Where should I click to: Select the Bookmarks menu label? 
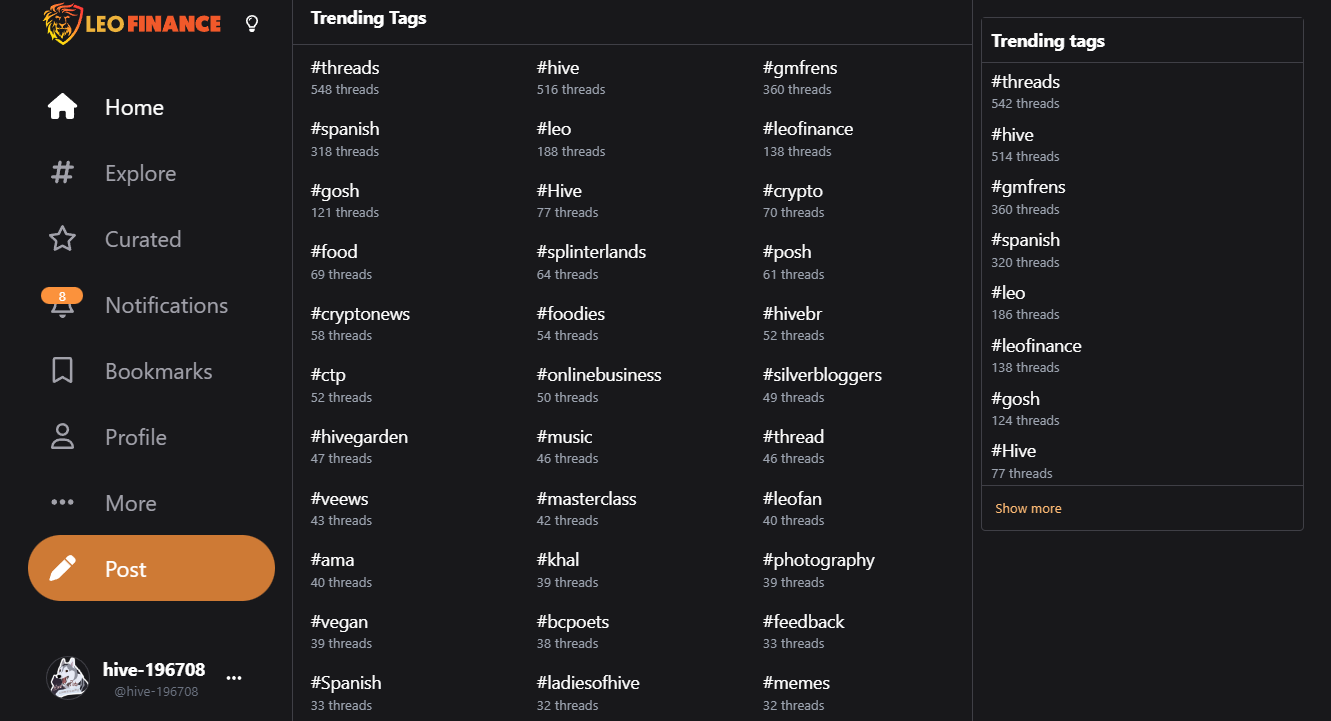click(x=159, y=371)
